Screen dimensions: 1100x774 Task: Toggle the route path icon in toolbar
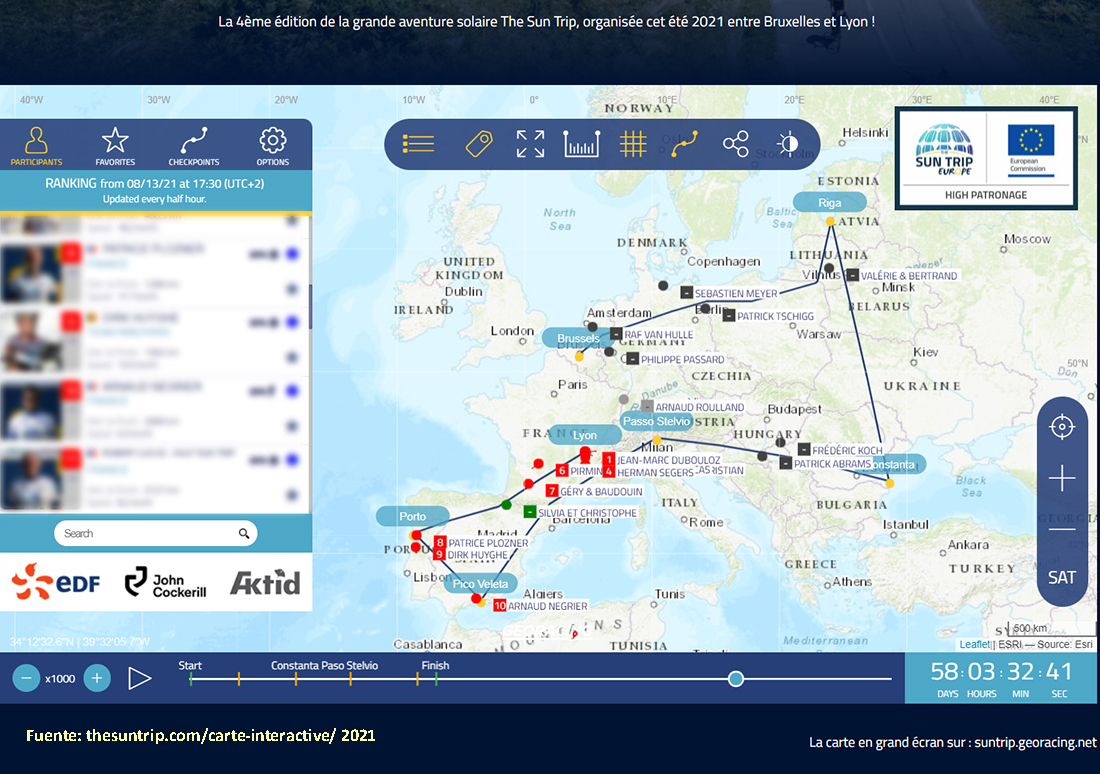point(684,144)
